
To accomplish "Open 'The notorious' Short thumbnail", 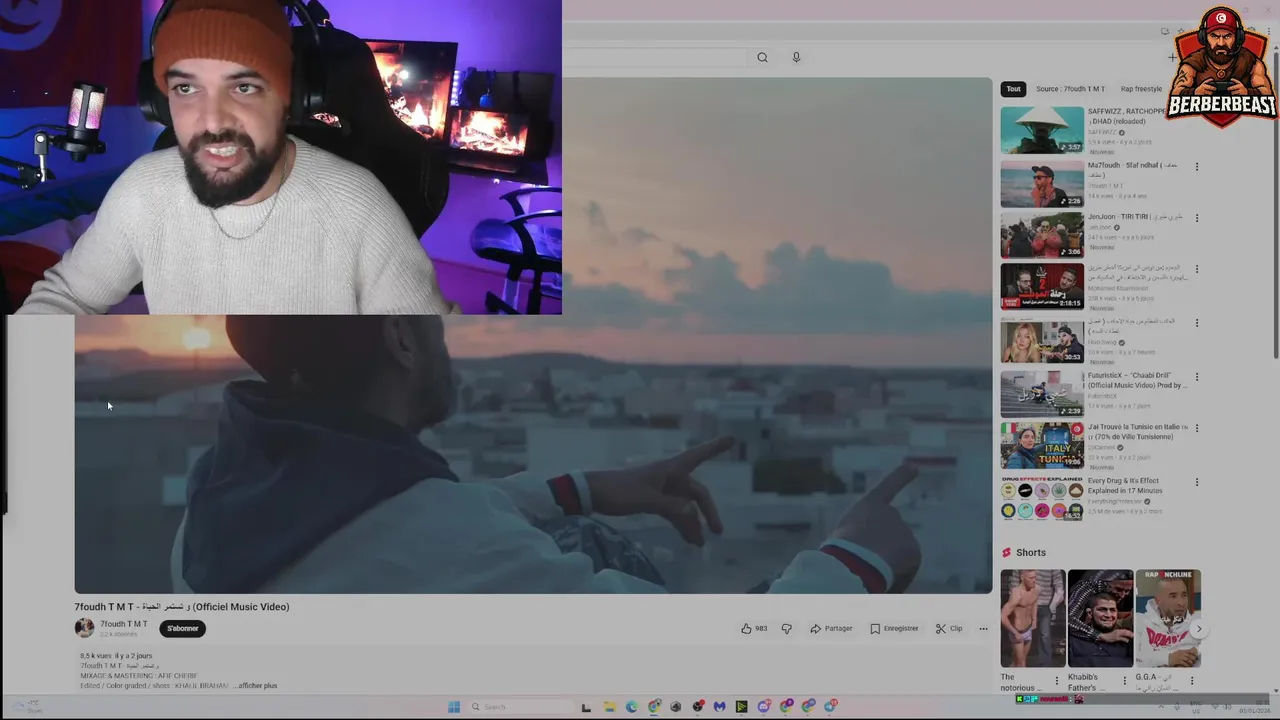I will (x=1033, y=618).
